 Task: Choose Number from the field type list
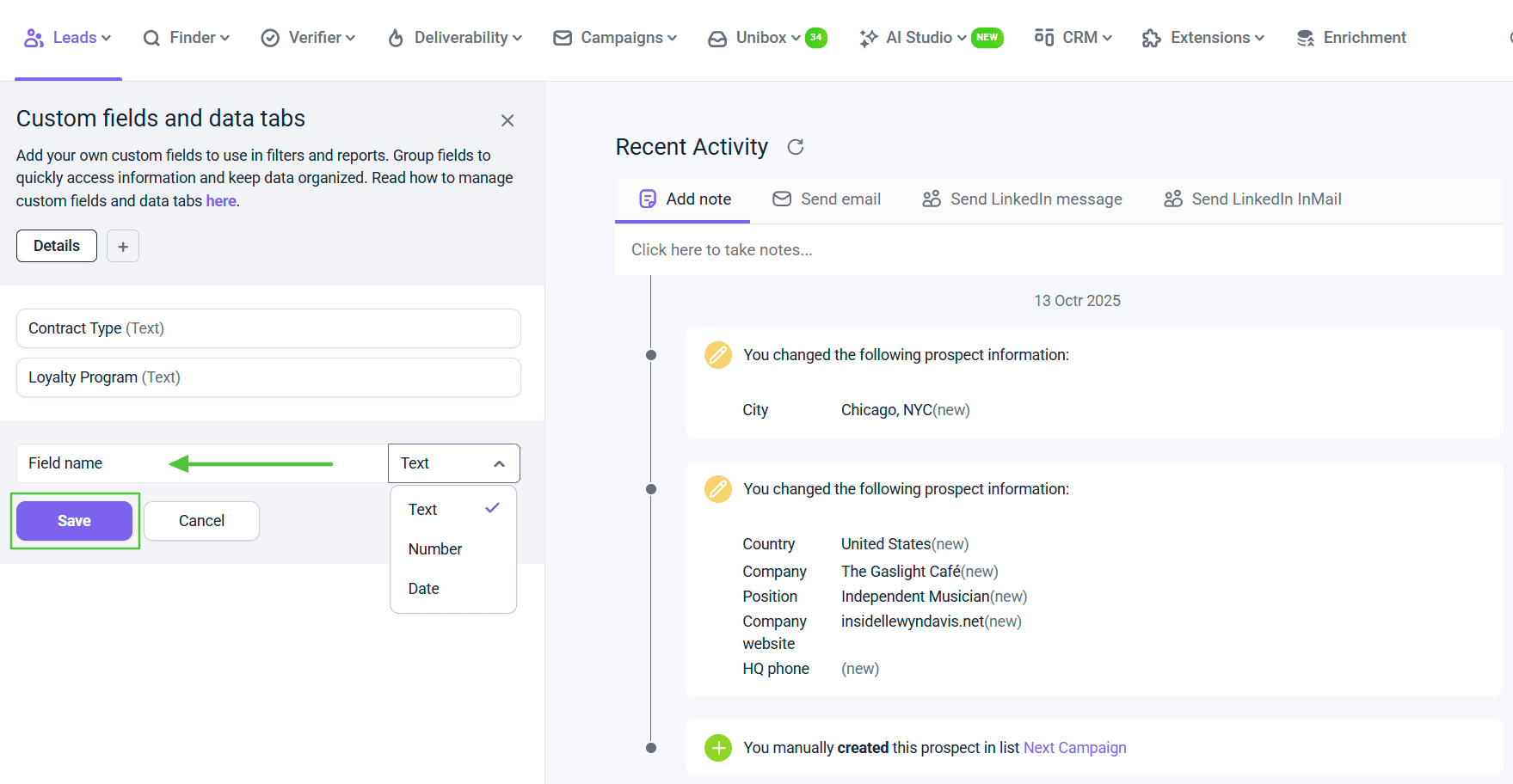435,549
